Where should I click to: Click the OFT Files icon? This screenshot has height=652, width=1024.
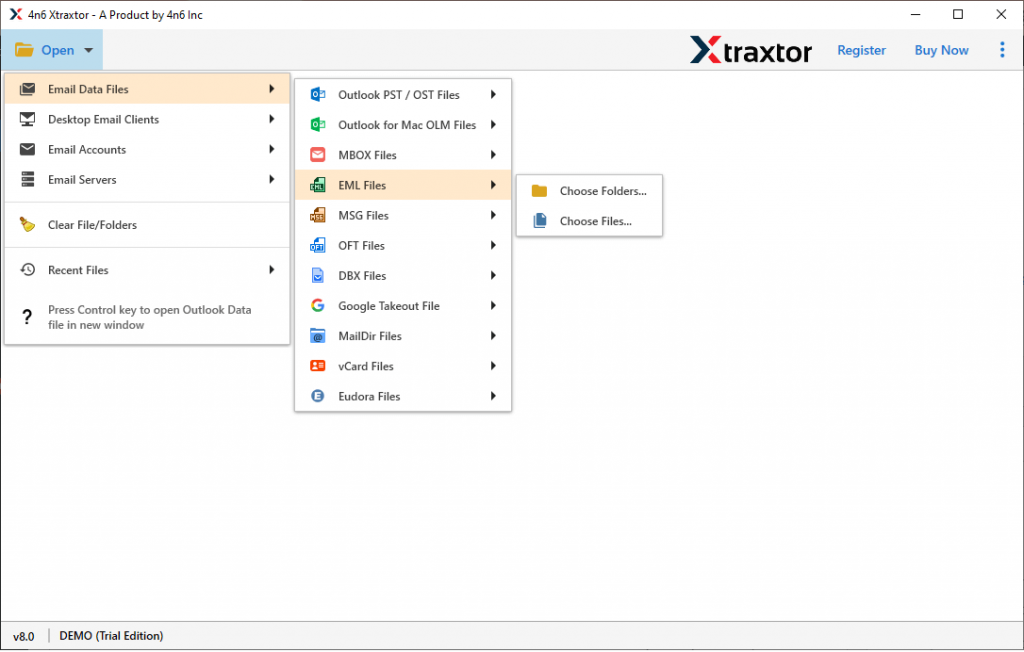(x=318, y=245)
